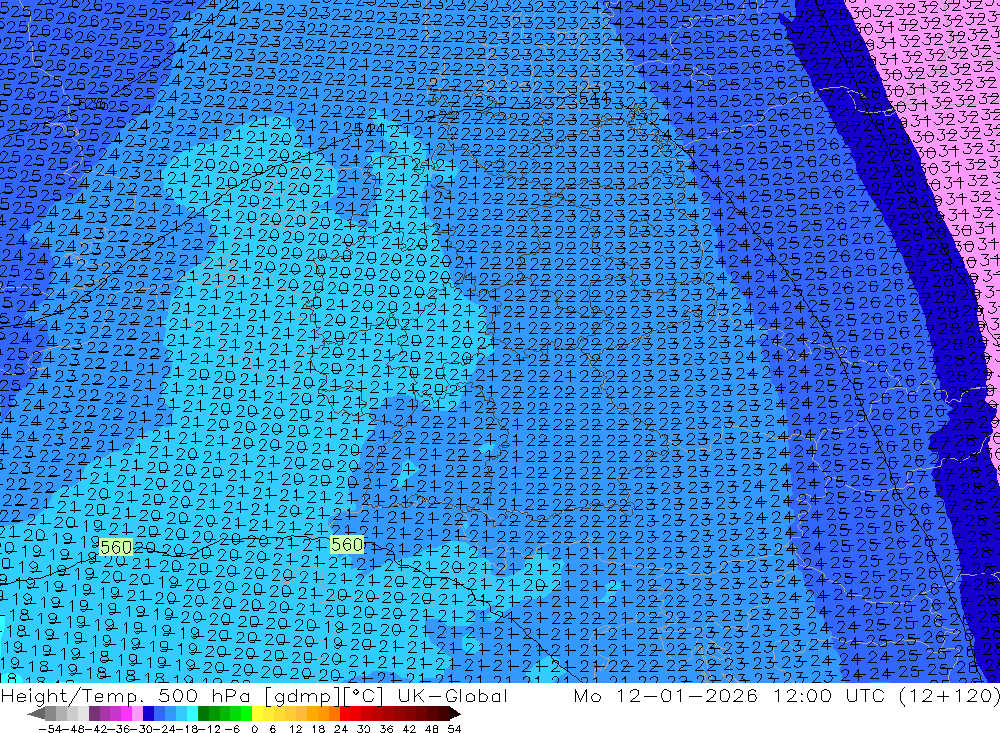
Task: Click the '12' legend scale value
Action: click(x=296, y=729)
